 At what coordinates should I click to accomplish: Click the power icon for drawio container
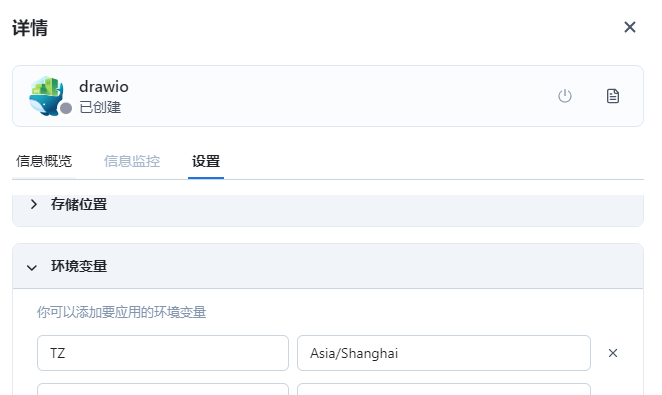[x=564, y=96]
